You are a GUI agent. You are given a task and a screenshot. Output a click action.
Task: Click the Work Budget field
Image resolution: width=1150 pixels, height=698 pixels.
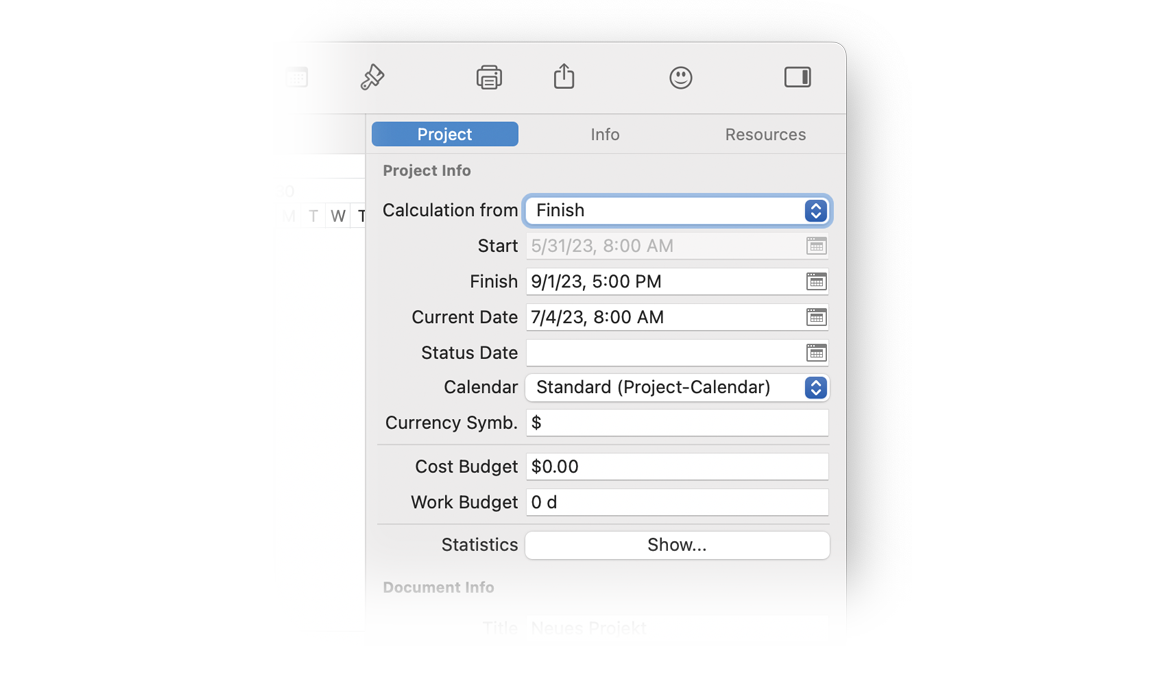tap(677, 502)
